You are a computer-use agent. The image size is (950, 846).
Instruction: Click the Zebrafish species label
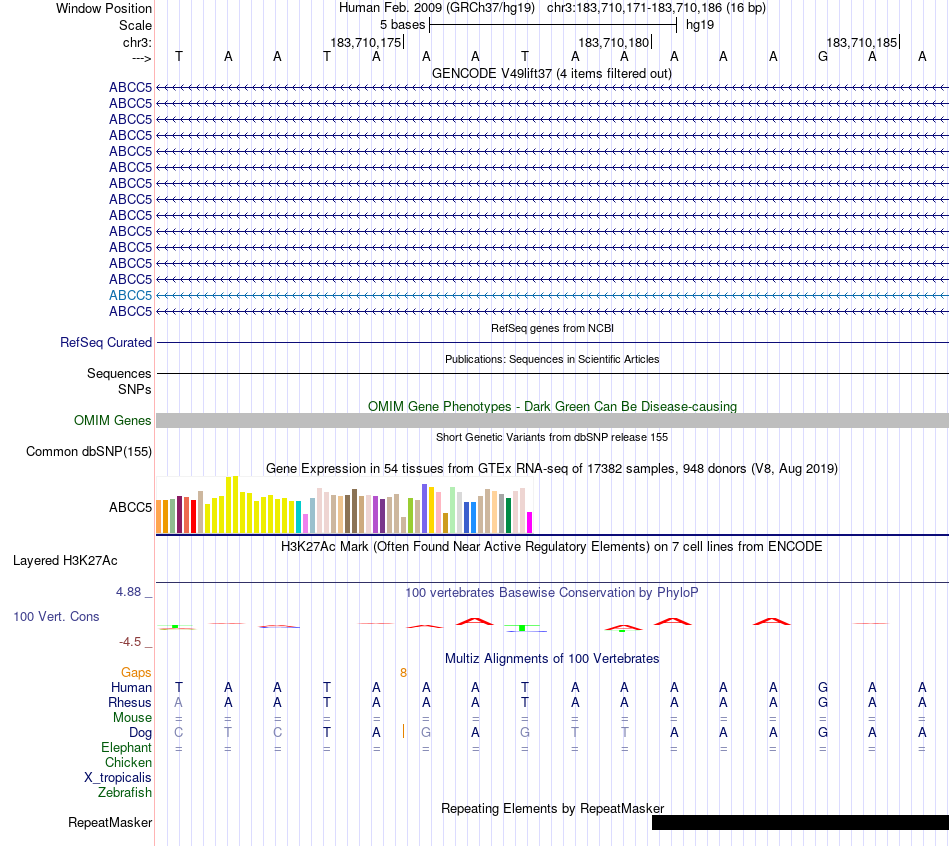pos(125,792)
